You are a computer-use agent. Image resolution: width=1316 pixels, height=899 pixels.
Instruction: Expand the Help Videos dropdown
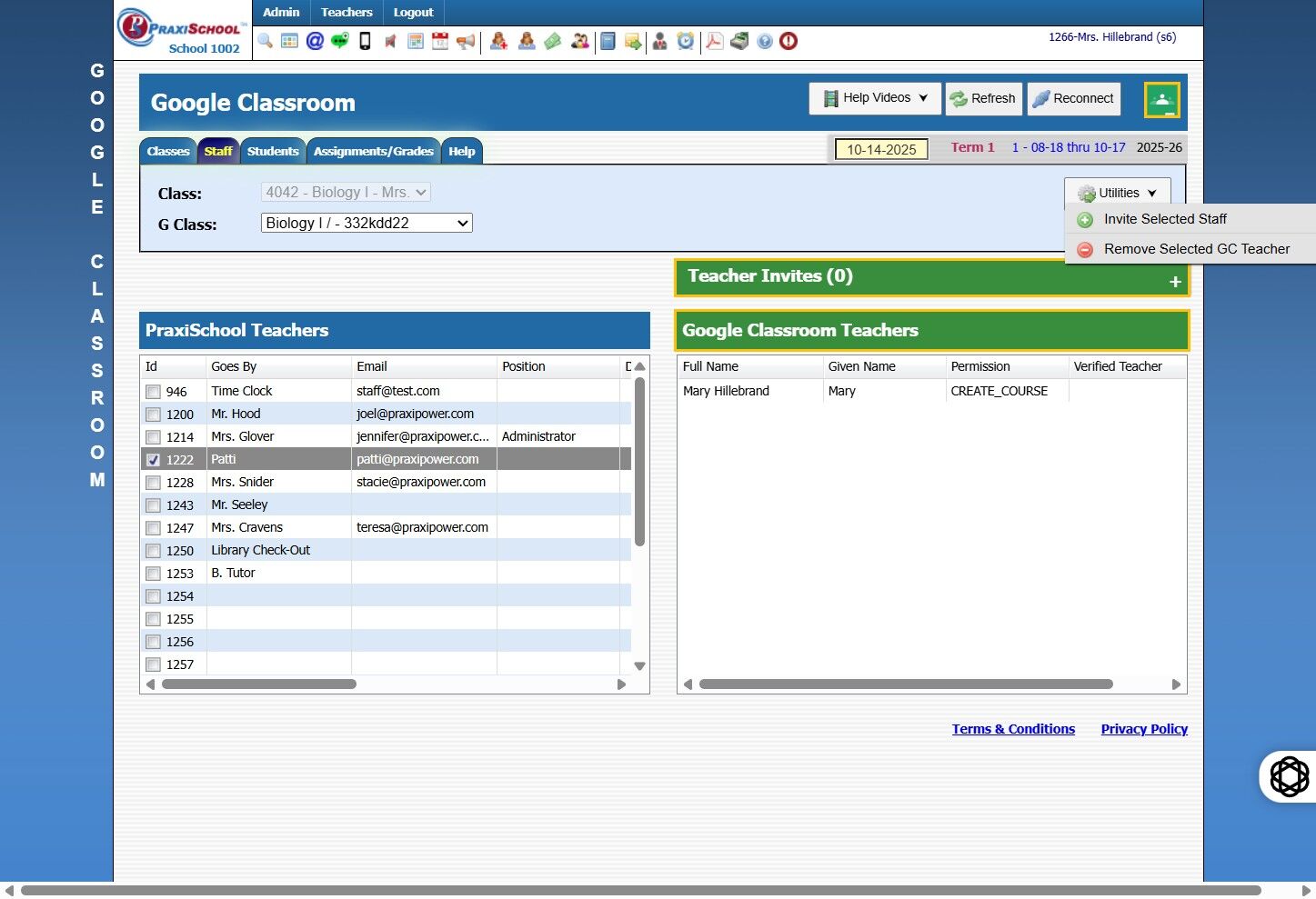click(875, 98)
